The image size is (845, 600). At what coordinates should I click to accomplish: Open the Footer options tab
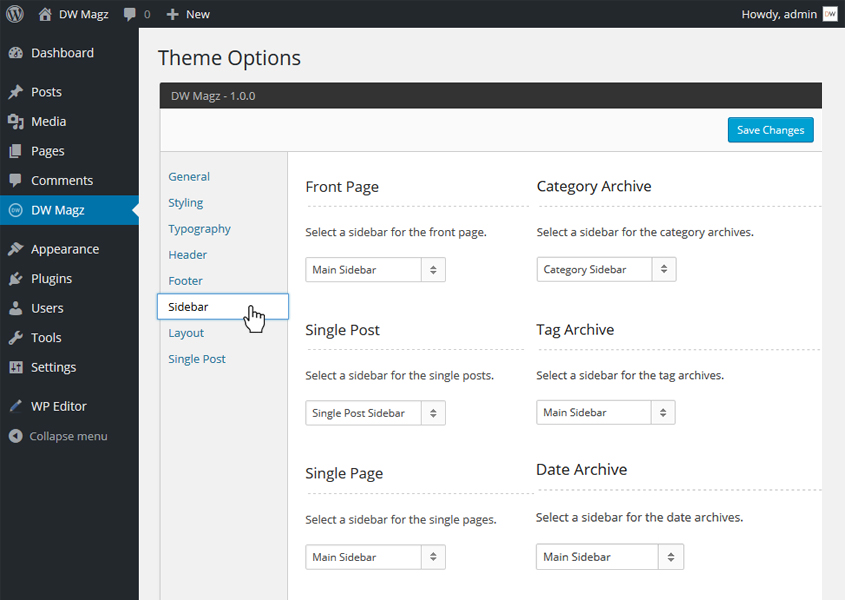[x=185, y=281]
